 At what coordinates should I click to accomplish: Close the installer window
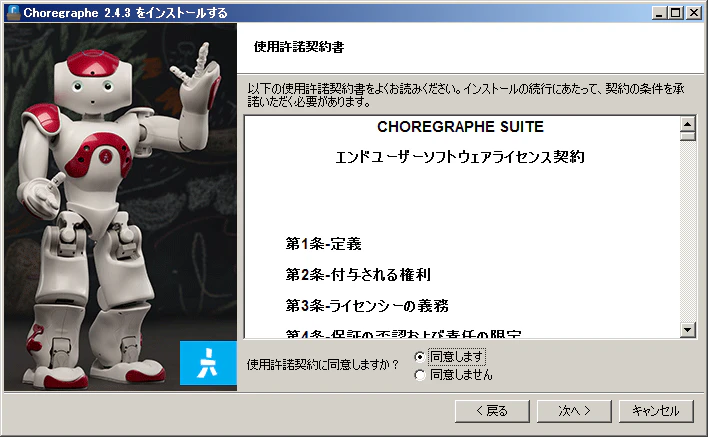point(694,13)
